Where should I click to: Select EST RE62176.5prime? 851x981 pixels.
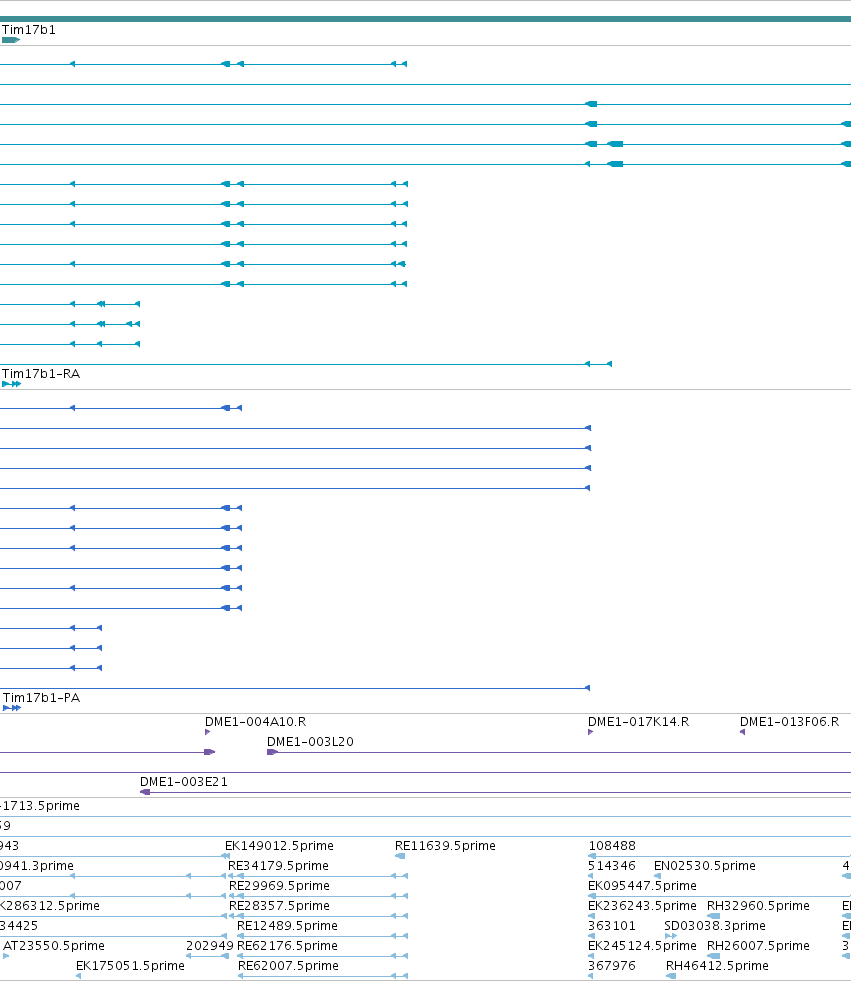pyautogui.click(x=287, y=946)
